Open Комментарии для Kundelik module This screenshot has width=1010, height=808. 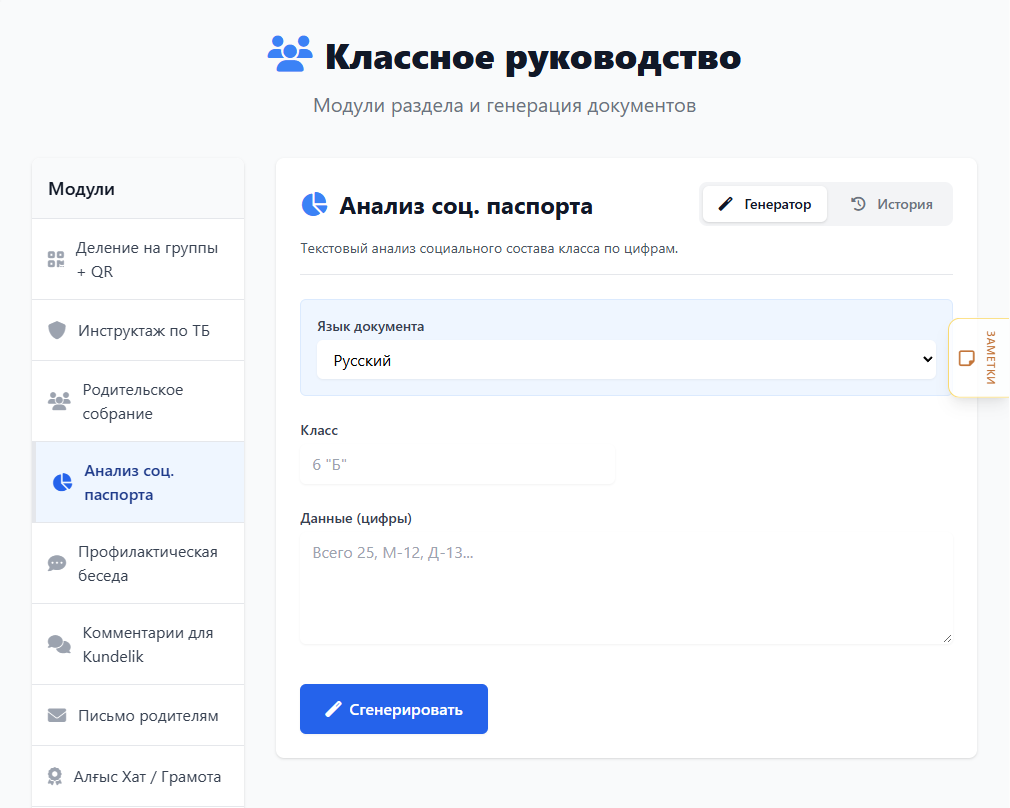[138, 644]
